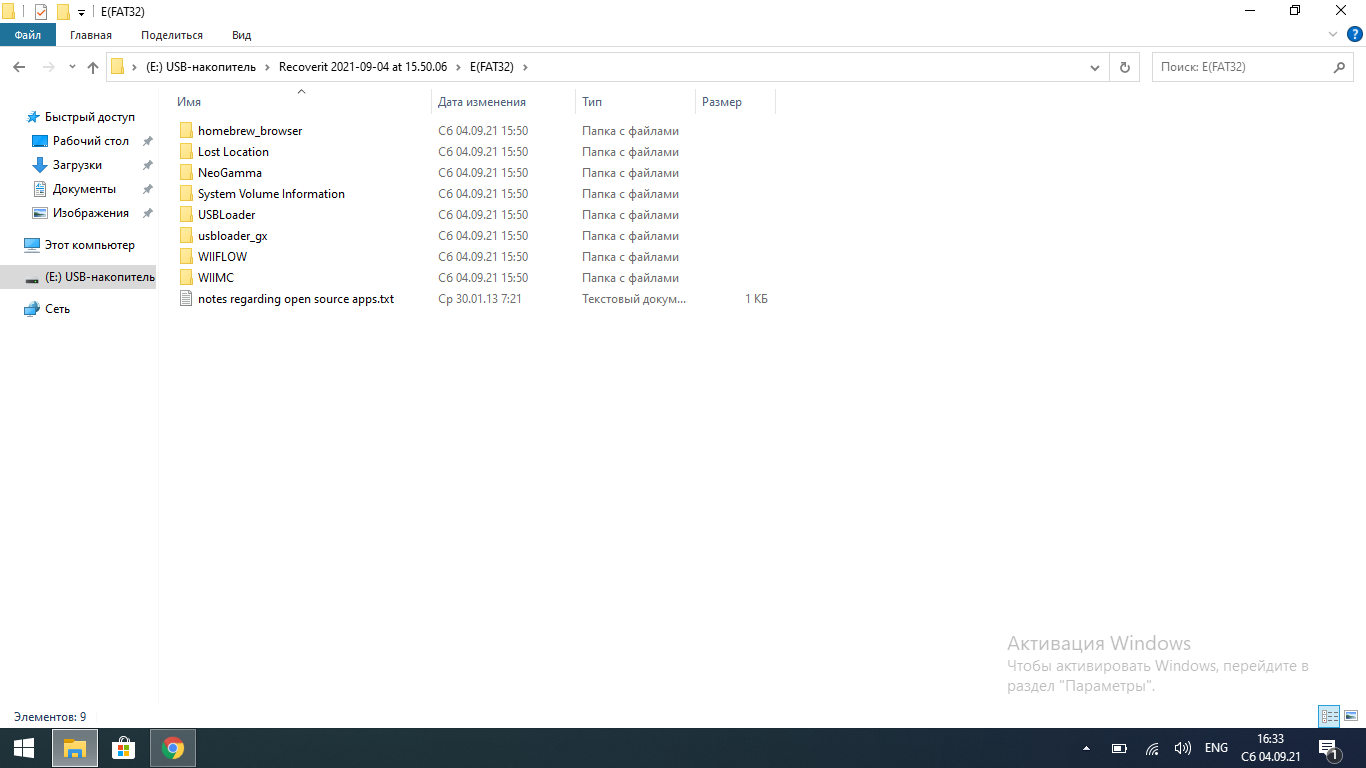The height and width of the screenshot is (768, 1366).
Task: Switch to the Главная ribbon tab
Action: [x=91, y=35]
